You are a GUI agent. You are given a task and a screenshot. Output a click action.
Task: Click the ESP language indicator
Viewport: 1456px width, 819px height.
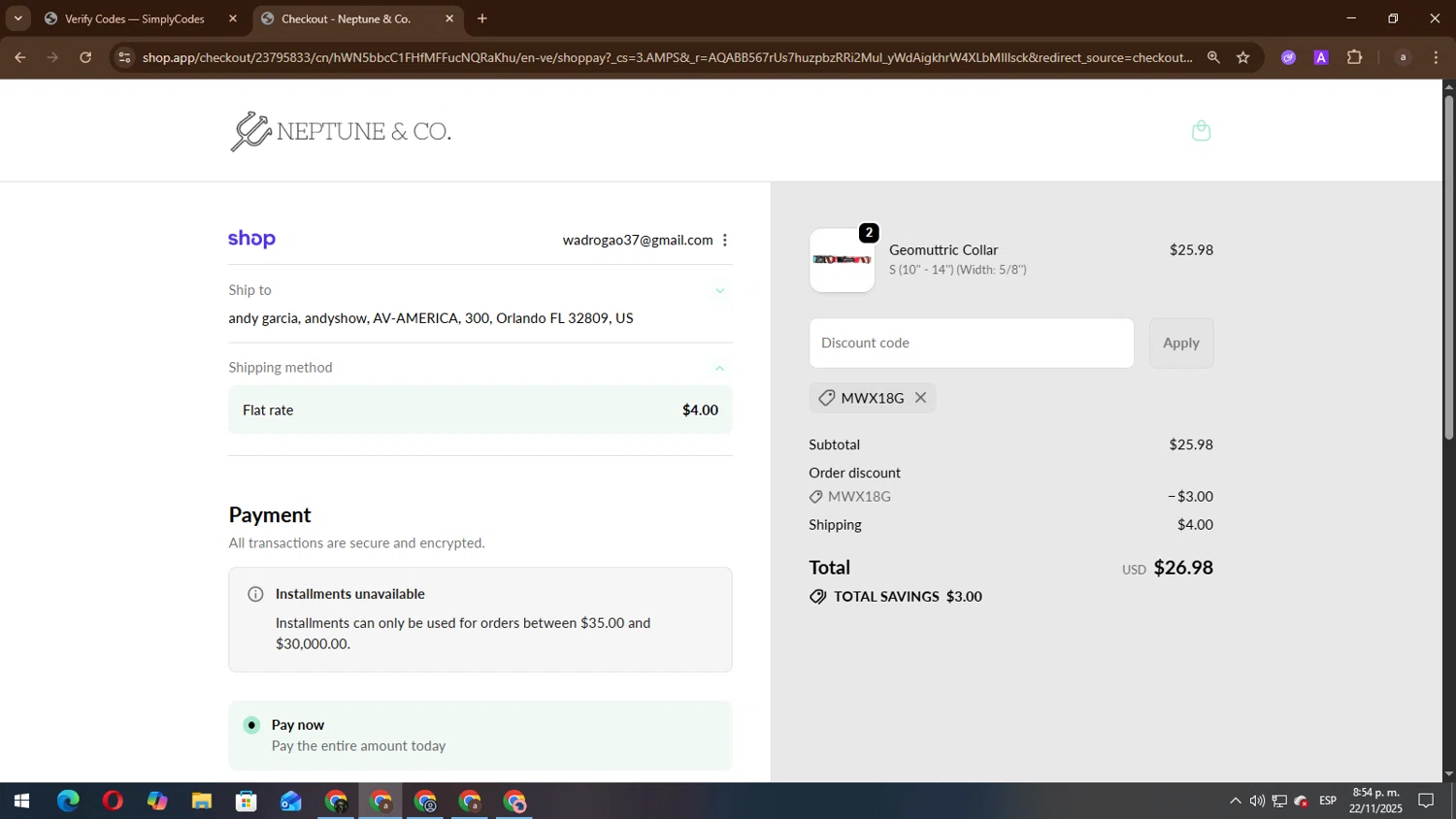[x=1328, y=802]
